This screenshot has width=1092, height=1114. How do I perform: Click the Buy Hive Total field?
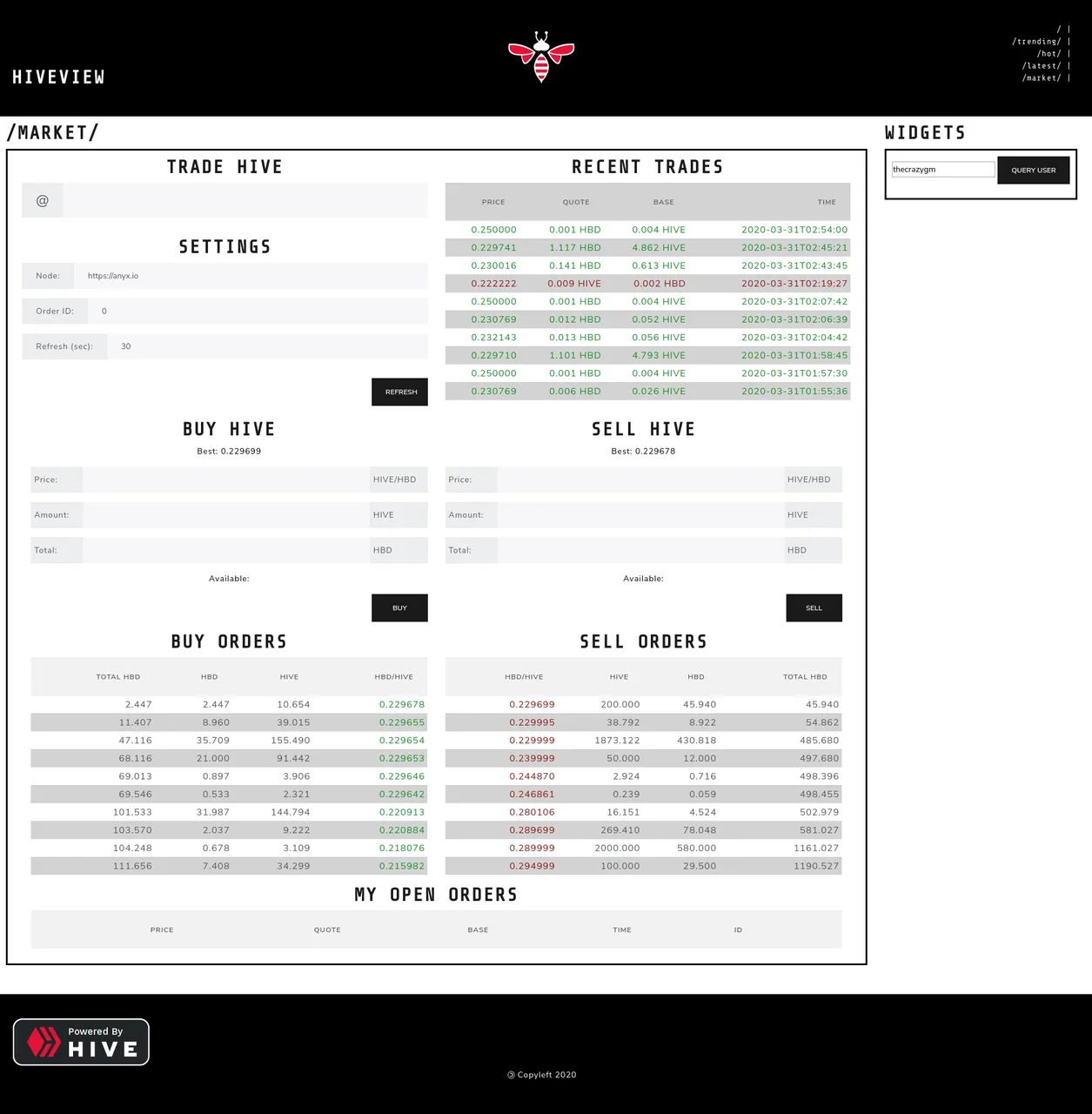pyautogui.click(x=226, y=550)
